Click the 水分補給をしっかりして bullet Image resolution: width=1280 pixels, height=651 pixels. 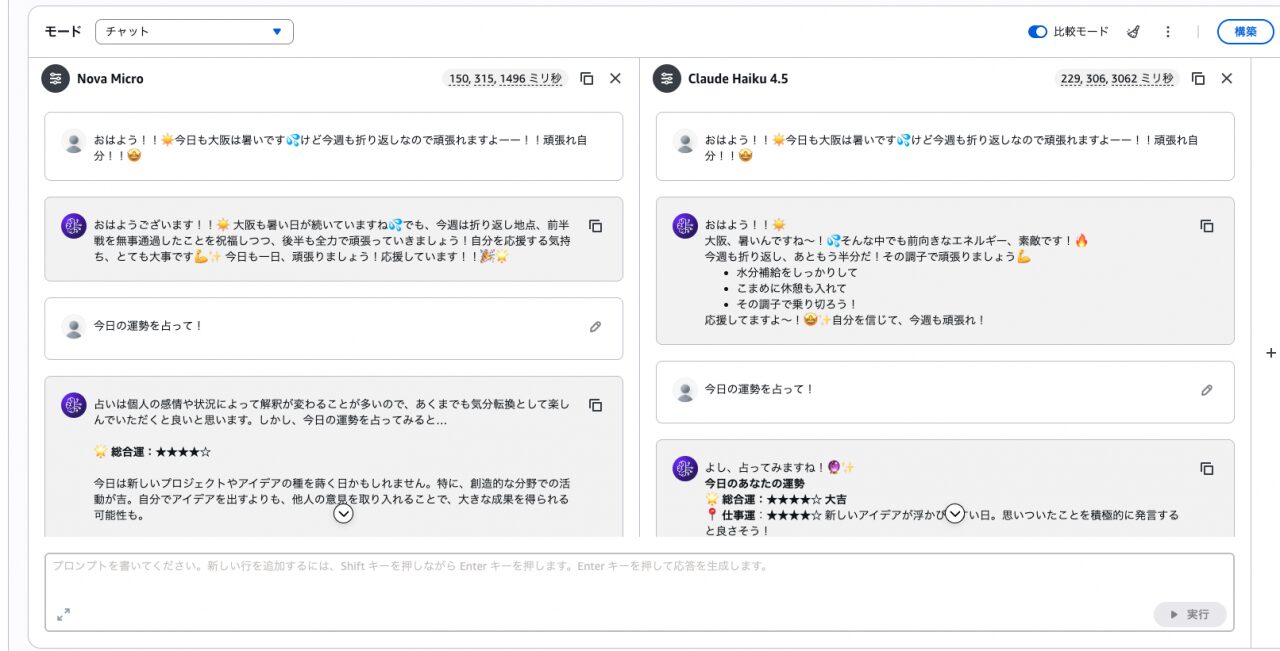pos(797,272)
